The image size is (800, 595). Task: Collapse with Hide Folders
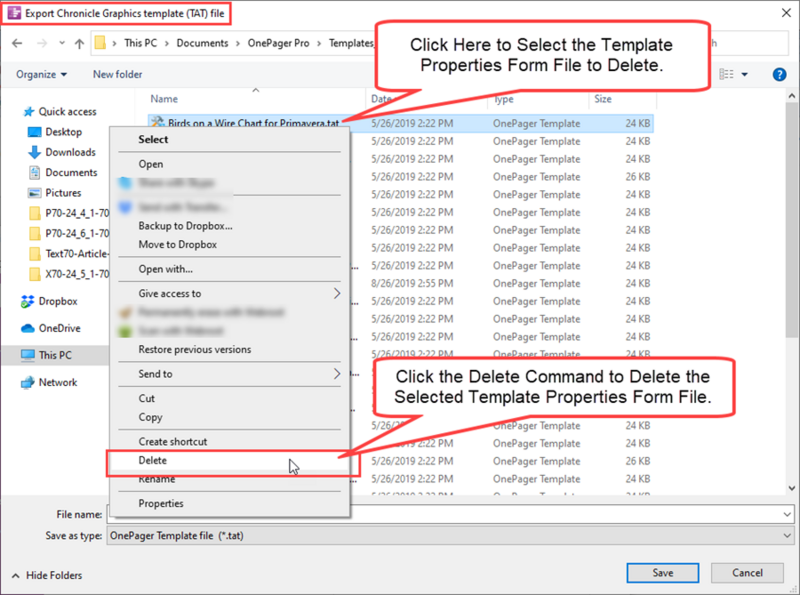coord(47,576)
